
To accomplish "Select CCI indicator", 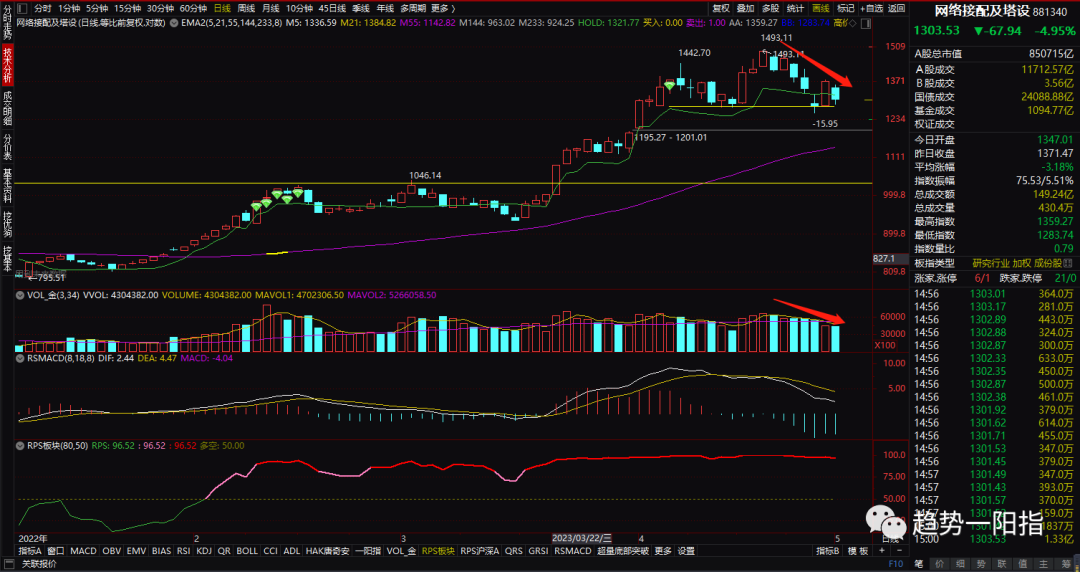I will point(270,551).
